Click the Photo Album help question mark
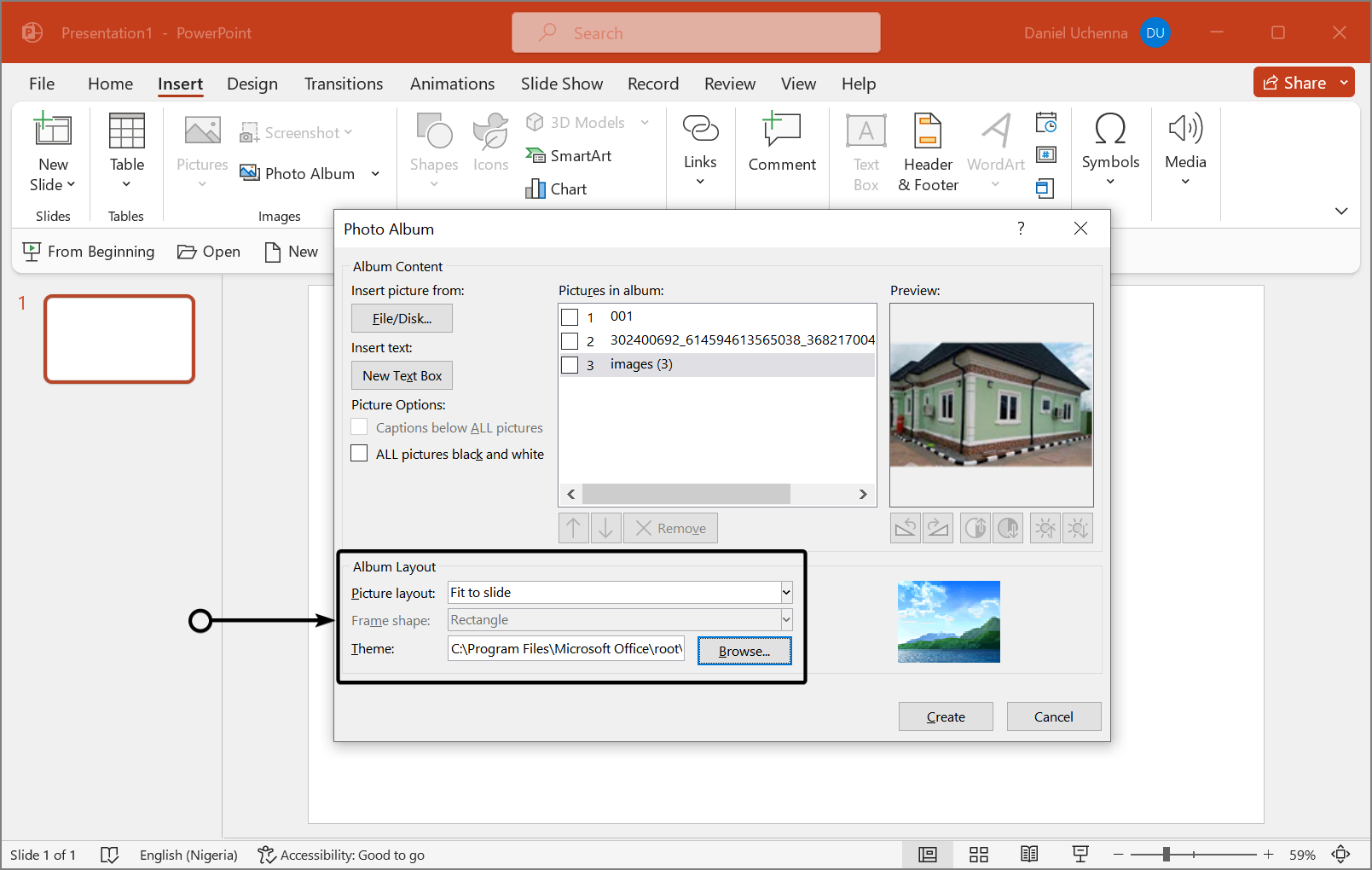1372x870 pixels. coord(1021,229)
